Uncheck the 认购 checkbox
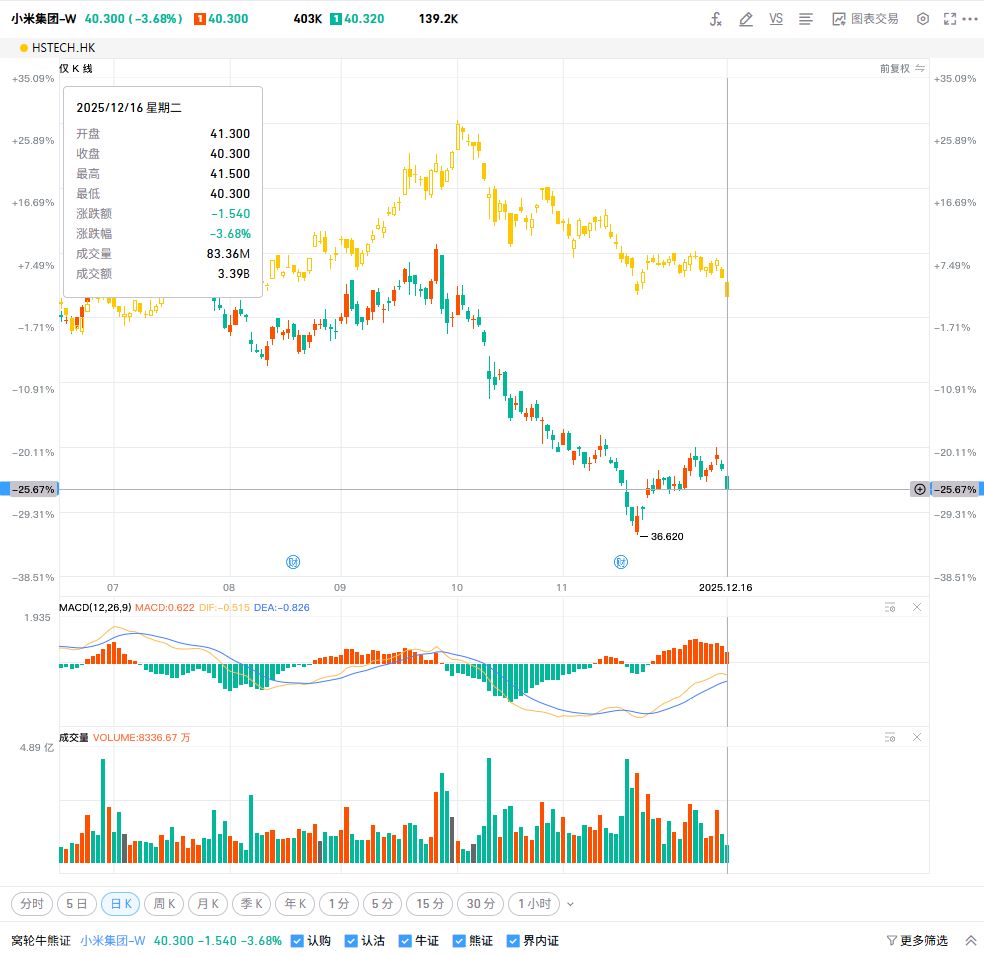Viewport: 984px width, 956px height. [297, 941]
